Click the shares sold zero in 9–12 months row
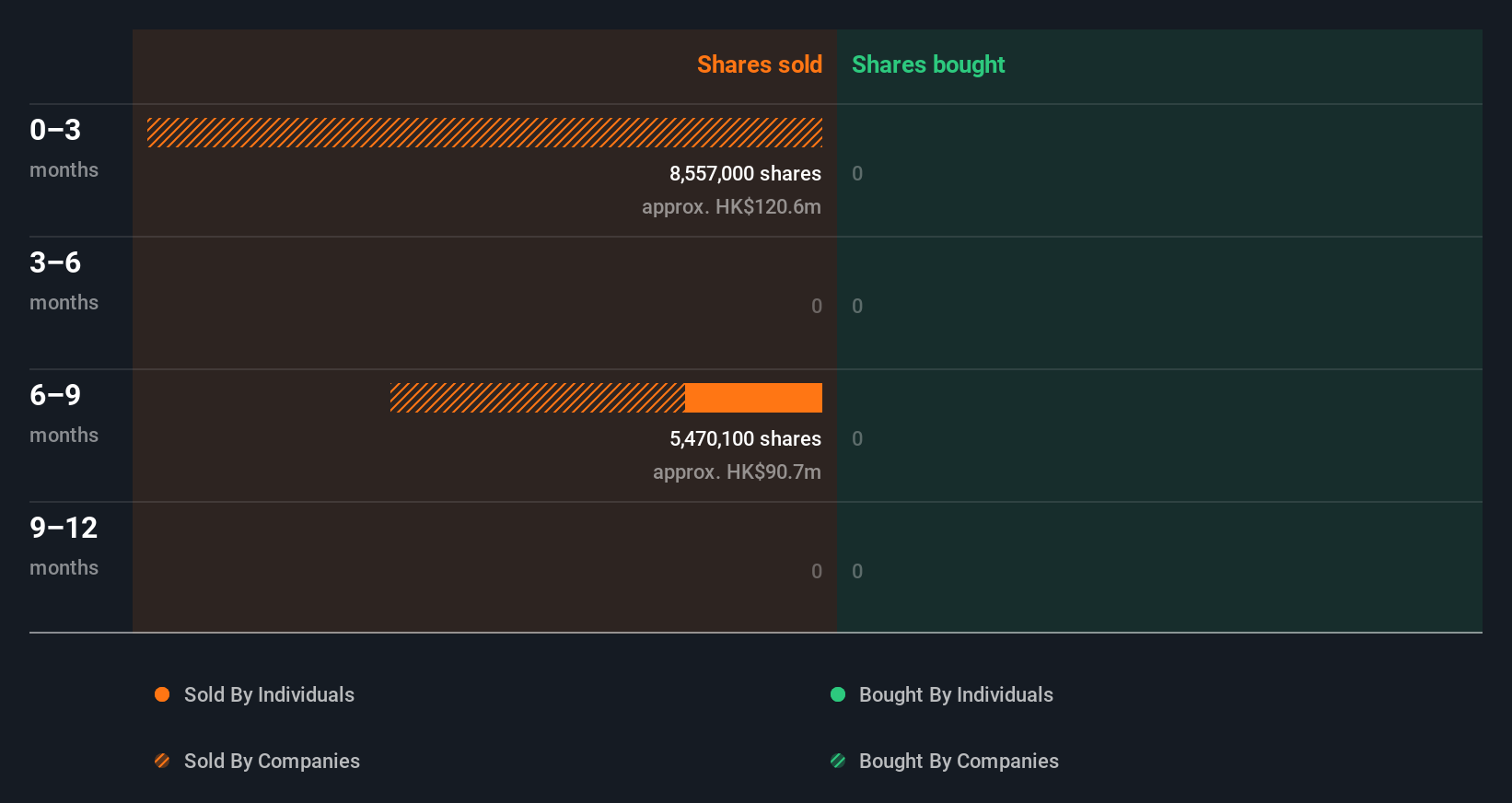The height and width of the screenshot is (803, 1512). [817, 571]
